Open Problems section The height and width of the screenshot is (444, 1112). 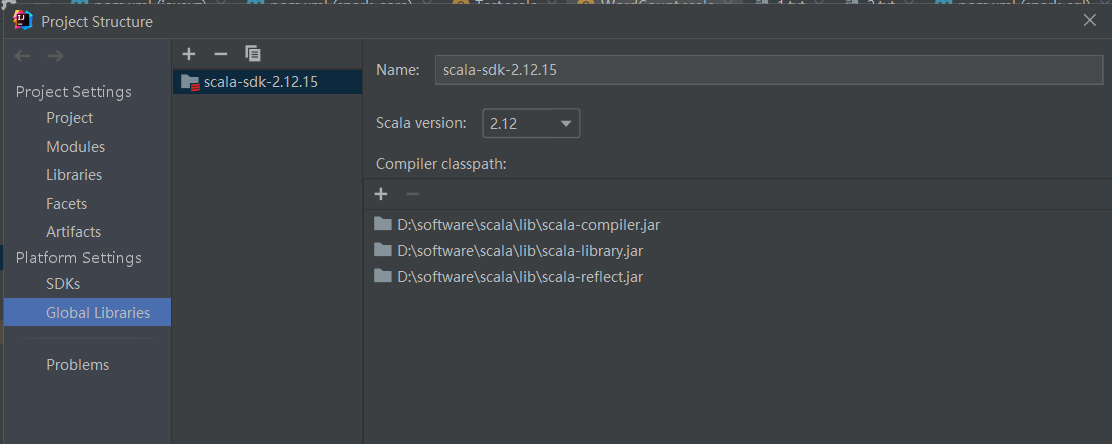click(77, 365)
